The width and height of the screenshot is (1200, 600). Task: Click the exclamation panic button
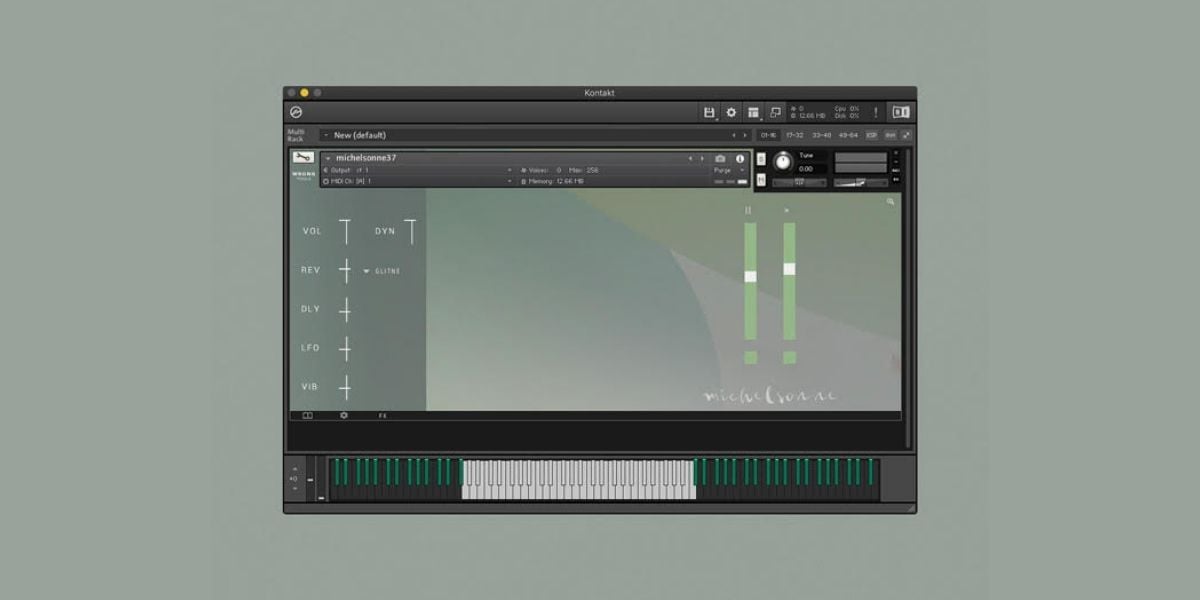pyautogui.click(x=876, y=112)
